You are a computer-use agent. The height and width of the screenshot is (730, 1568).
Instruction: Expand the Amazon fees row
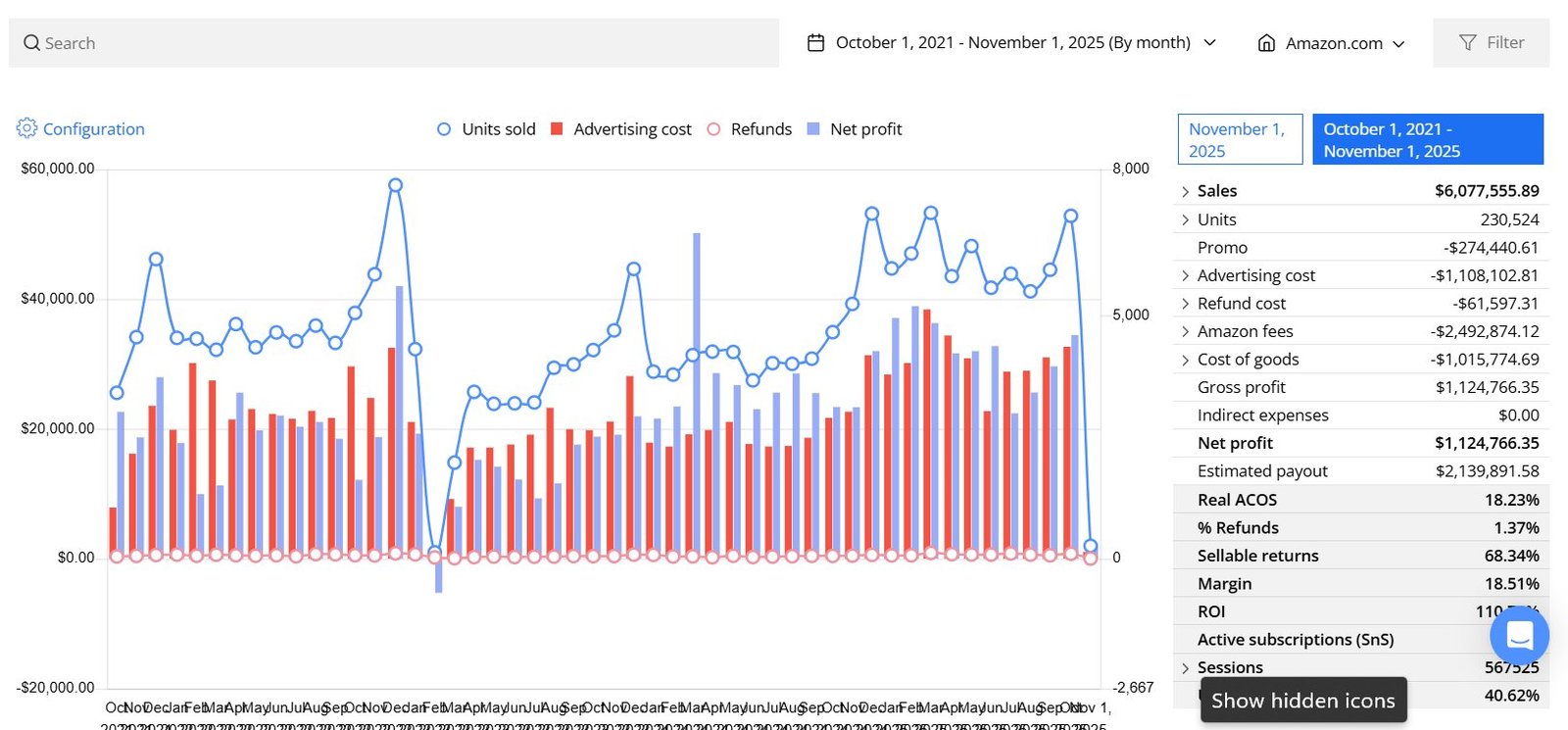pos(1185,332)
